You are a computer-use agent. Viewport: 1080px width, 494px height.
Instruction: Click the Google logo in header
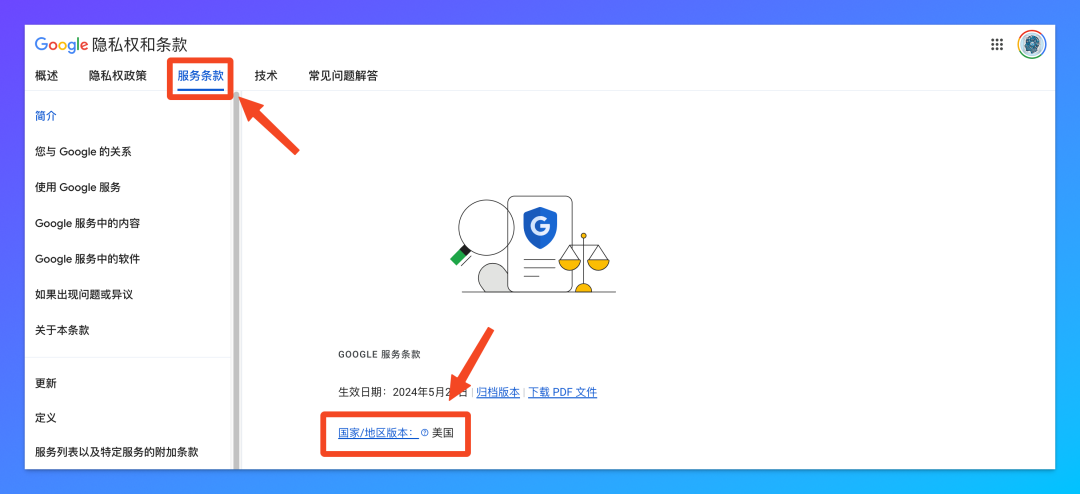pos(61,45)
